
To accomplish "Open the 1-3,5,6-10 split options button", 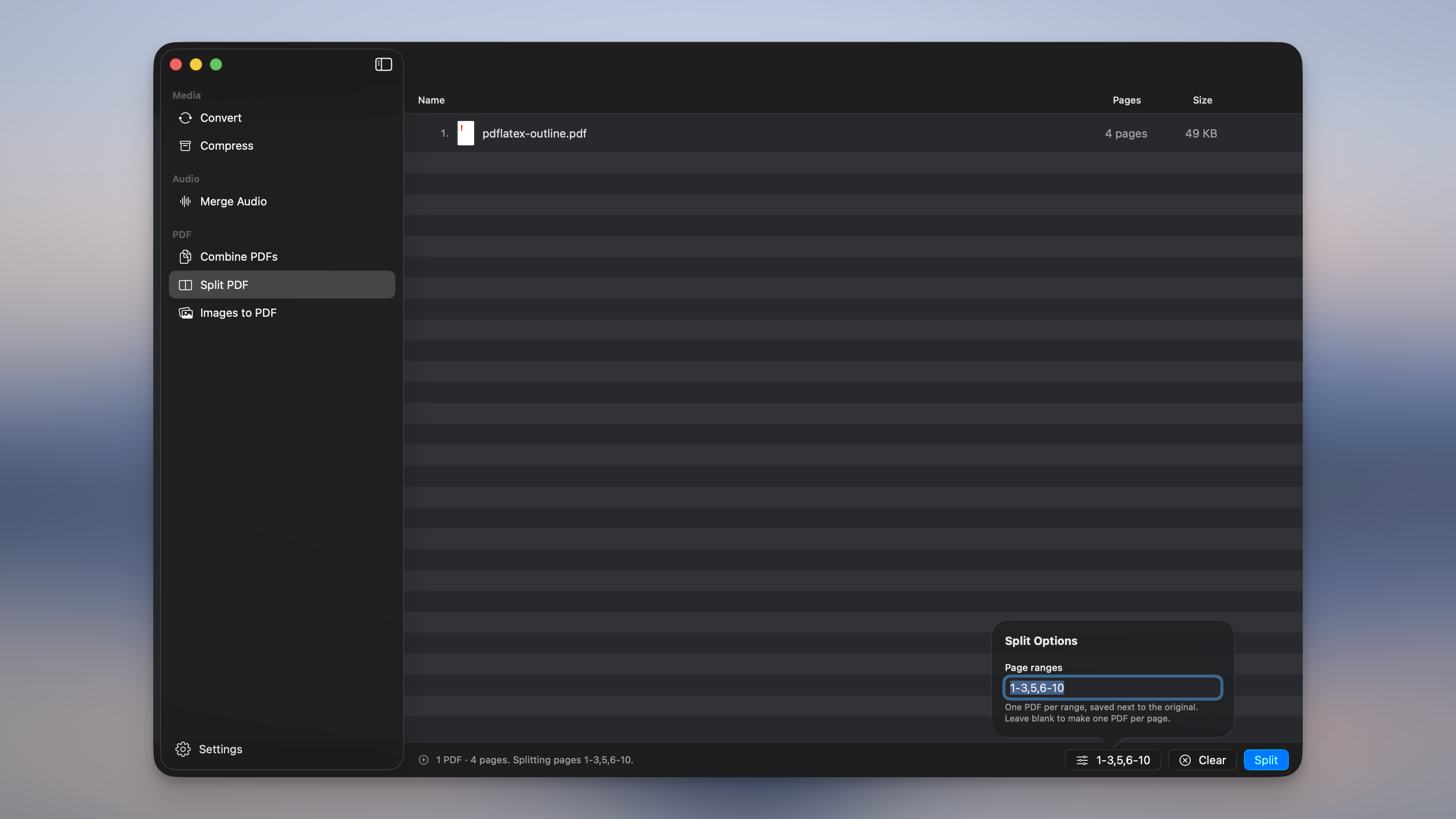I will coord(1112,760).
